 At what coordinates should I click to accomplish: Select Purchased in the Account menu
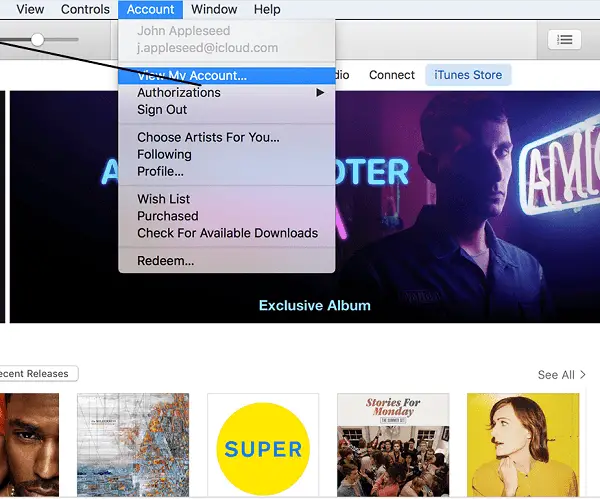(227, 216)
